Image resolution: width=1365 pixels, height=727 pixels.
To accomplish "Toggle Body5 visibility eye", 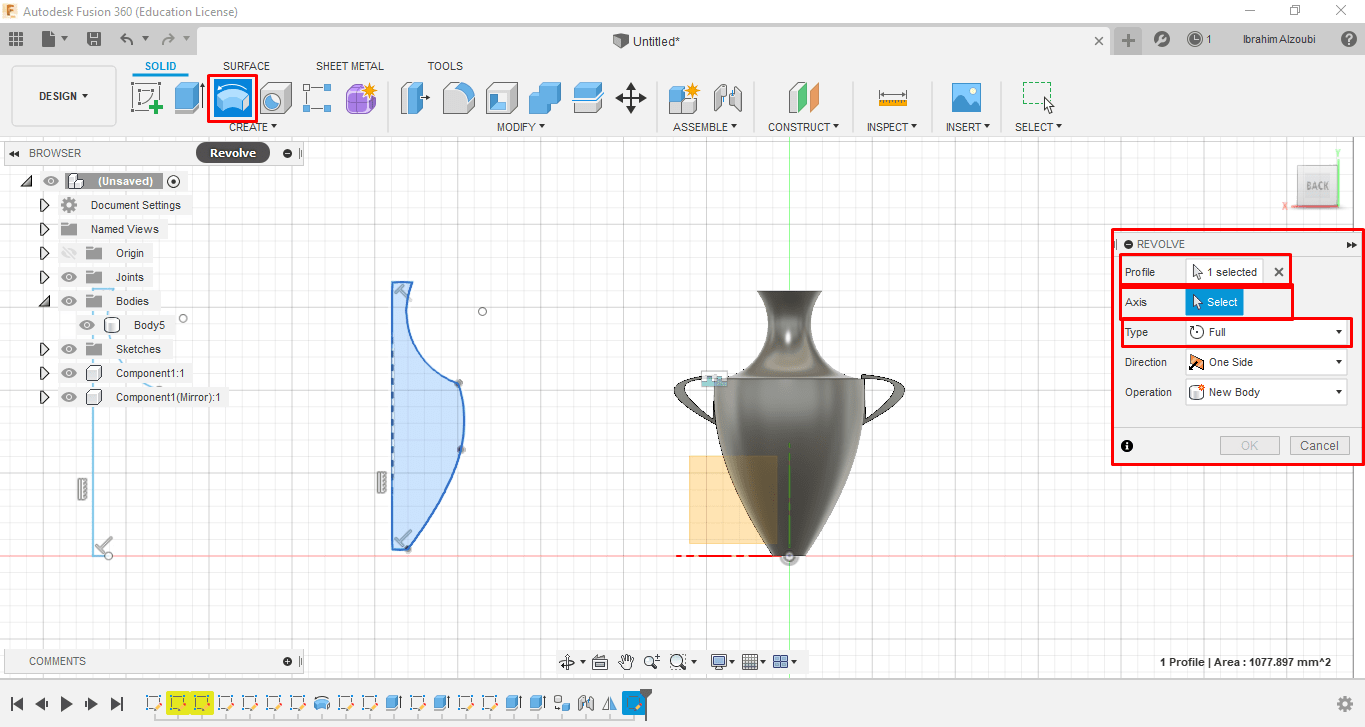I will pos(87,325).
